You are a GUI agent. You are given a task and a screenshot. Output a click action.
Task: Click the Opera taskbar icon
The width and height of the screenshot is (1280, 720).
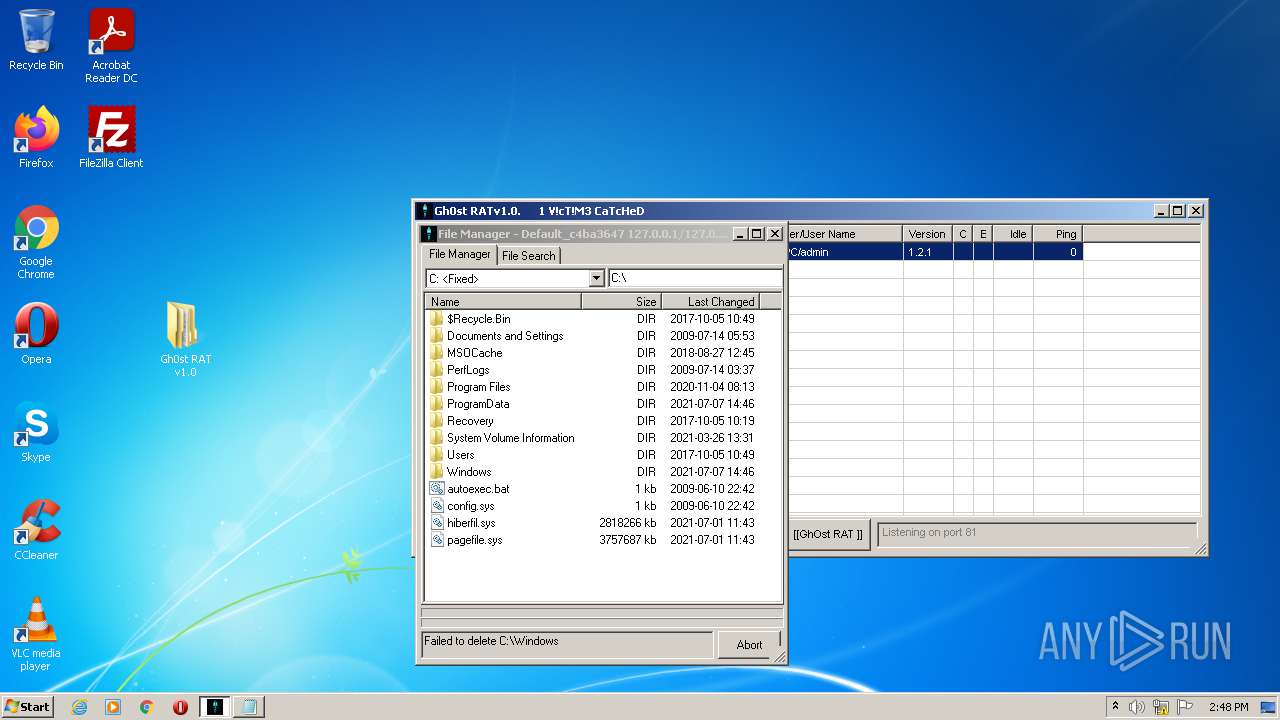[180, 707]
